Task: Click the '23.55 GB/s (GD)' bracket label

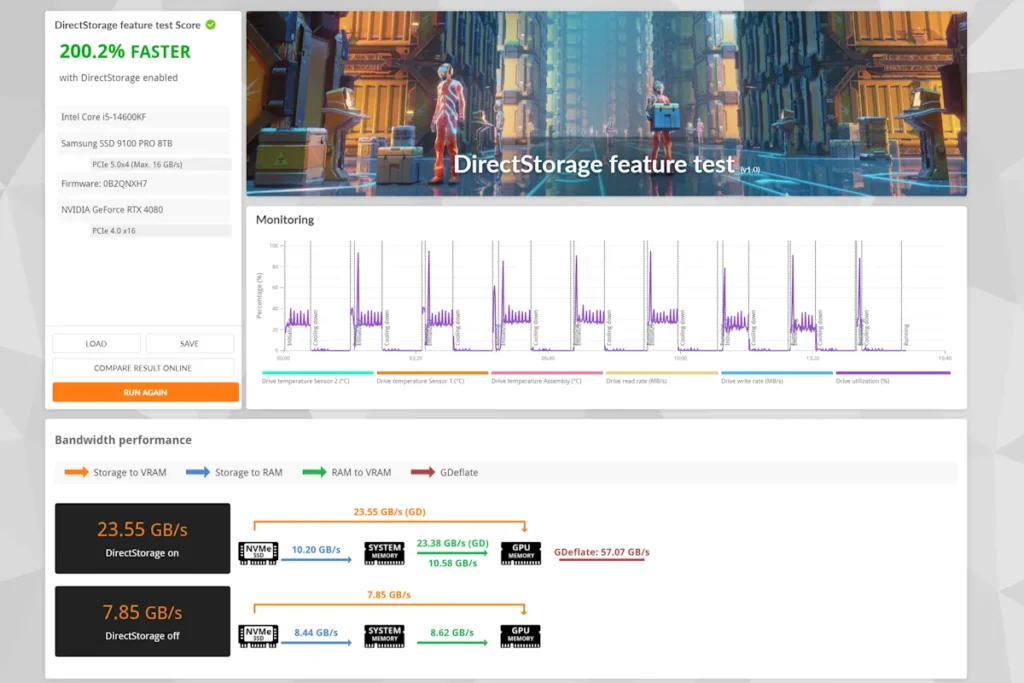Action: tap(389, 511)
